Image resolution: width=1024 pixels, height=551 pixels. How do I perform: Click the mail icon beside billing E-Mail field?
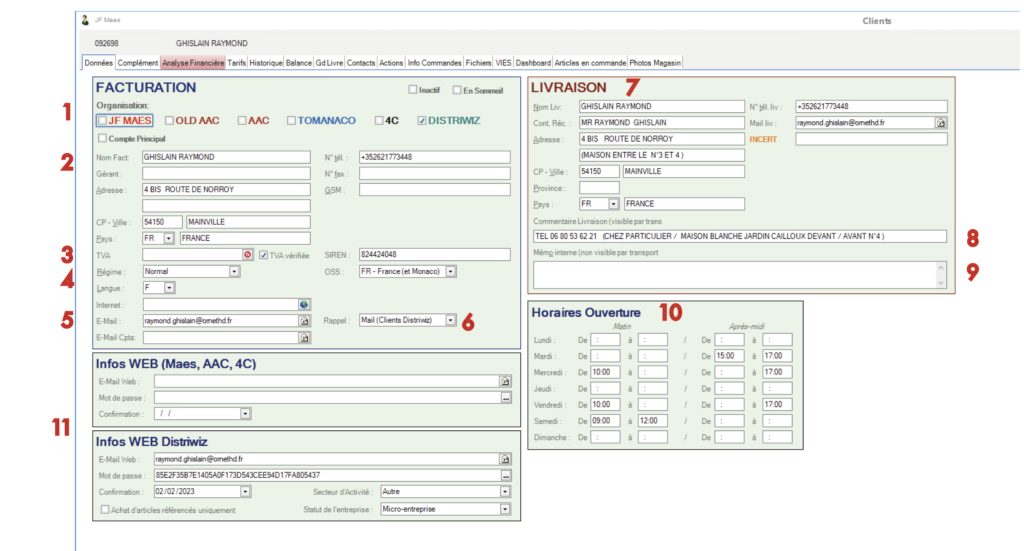305,321
